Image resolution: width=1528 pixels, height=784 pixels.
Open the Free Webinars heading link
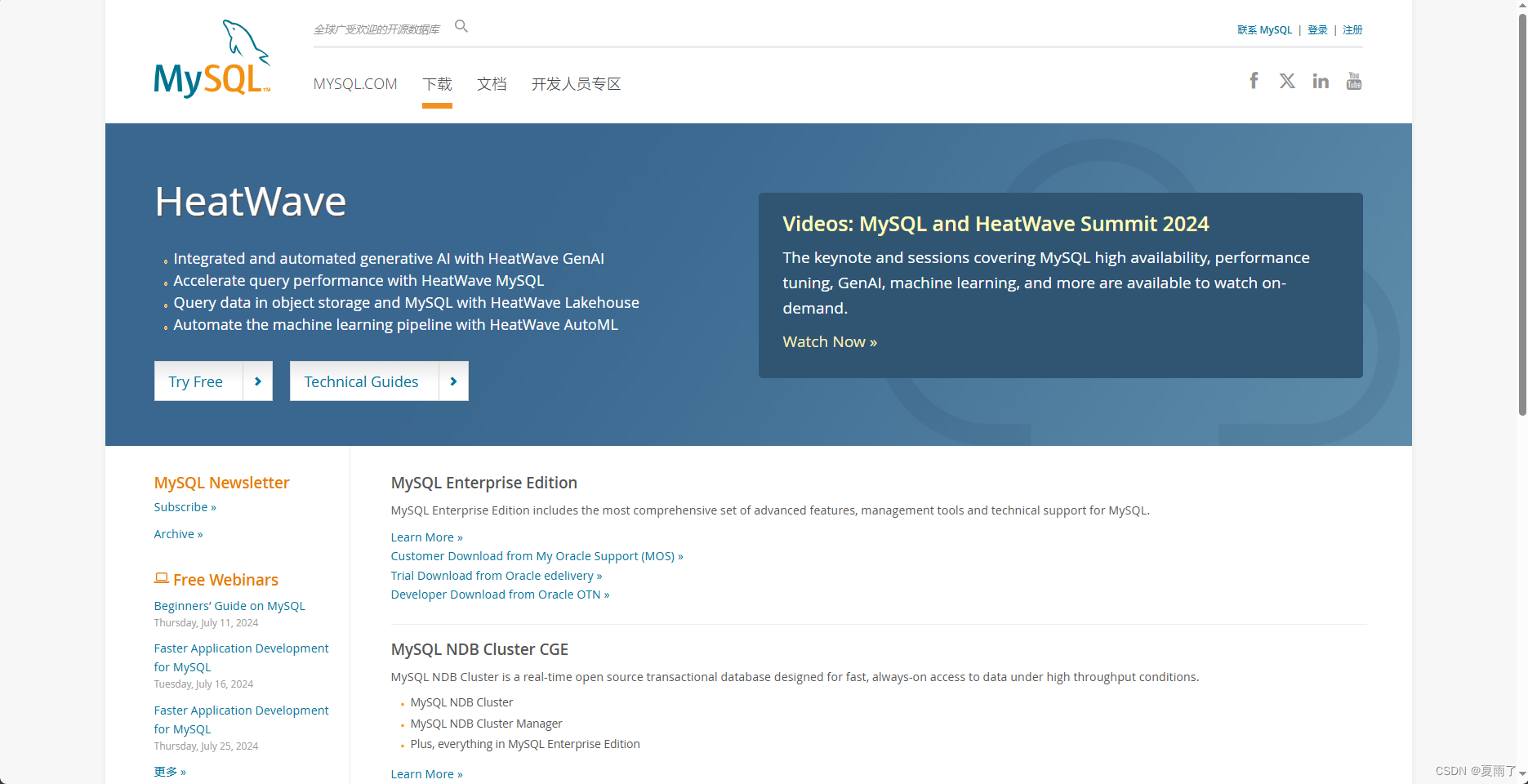225,580
